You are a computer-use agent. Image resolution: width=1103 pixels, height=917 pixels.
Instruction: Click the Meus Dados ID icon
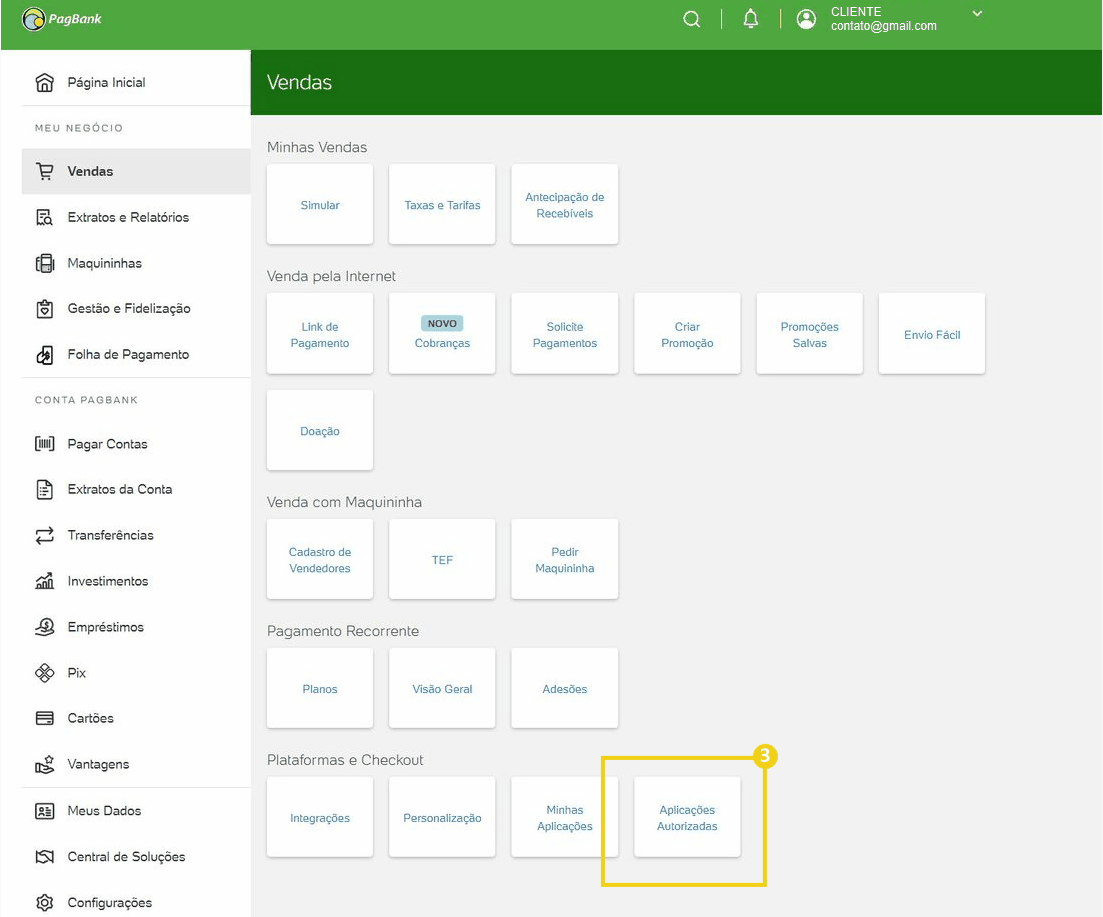(44, 811)
